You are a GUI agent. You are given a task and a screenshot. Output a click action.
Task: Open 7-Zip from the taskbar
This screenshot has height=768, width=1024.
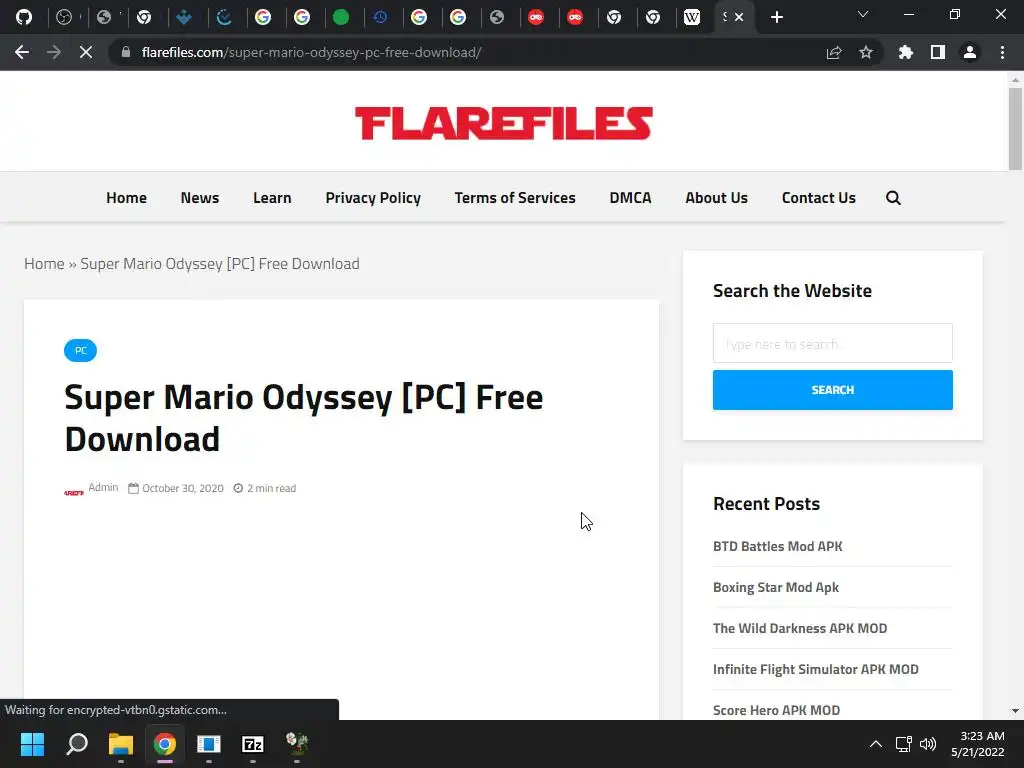click(x=253, y=744)
